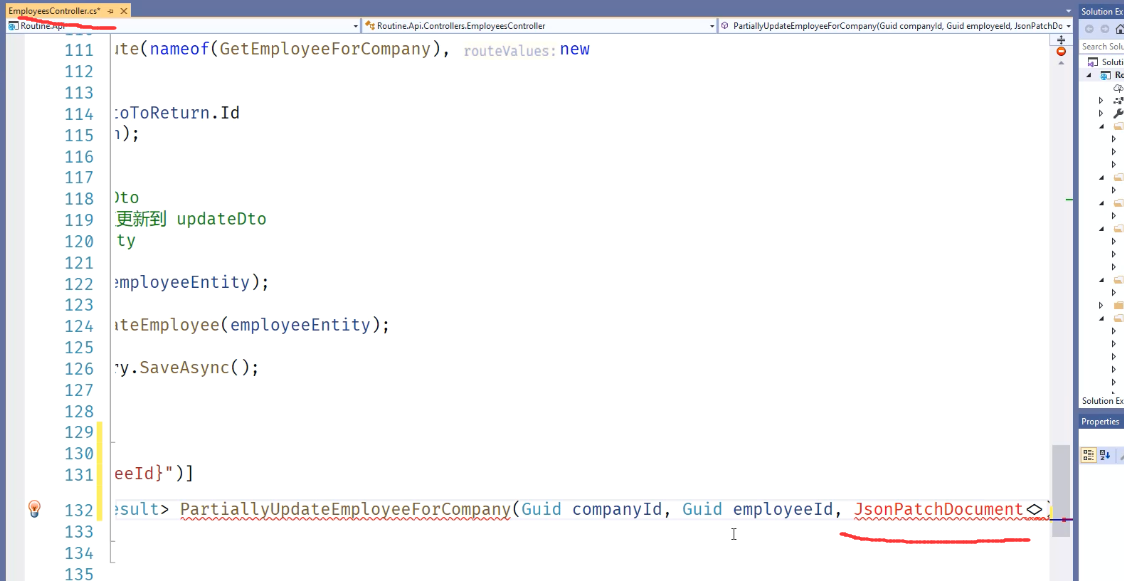This screenshot has height=581, width=1124.
Task: Click JsonPatchDocument on line 132
Action: click(x=938, y=509)
